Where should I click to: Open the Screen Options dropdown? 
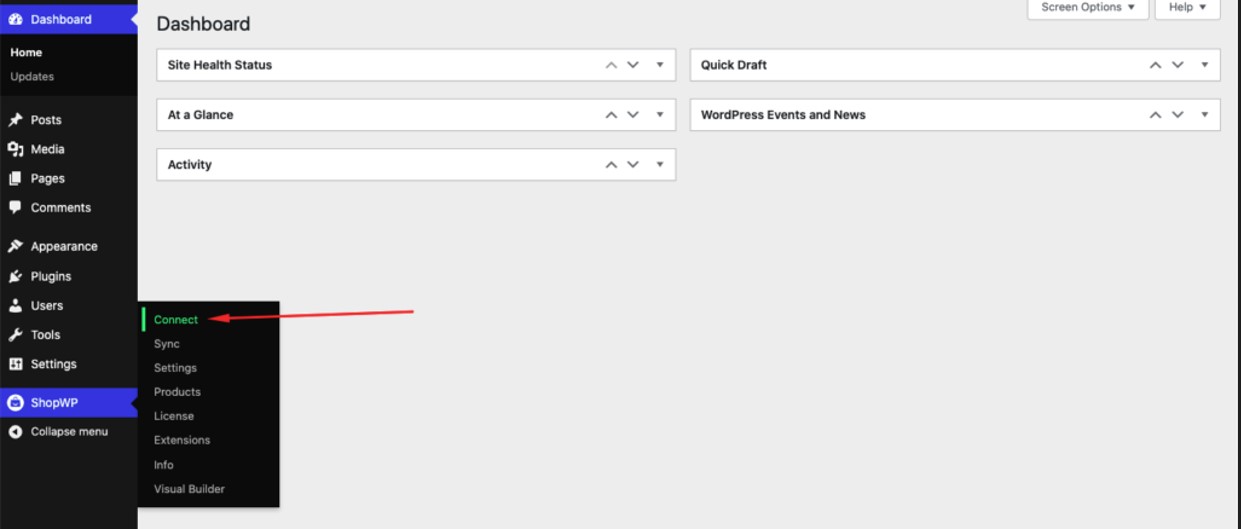[1087, 8]
